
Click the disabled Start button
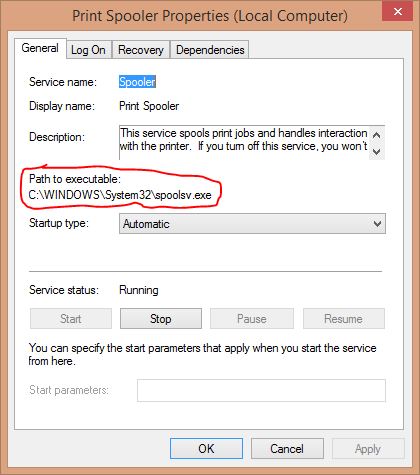71,319
